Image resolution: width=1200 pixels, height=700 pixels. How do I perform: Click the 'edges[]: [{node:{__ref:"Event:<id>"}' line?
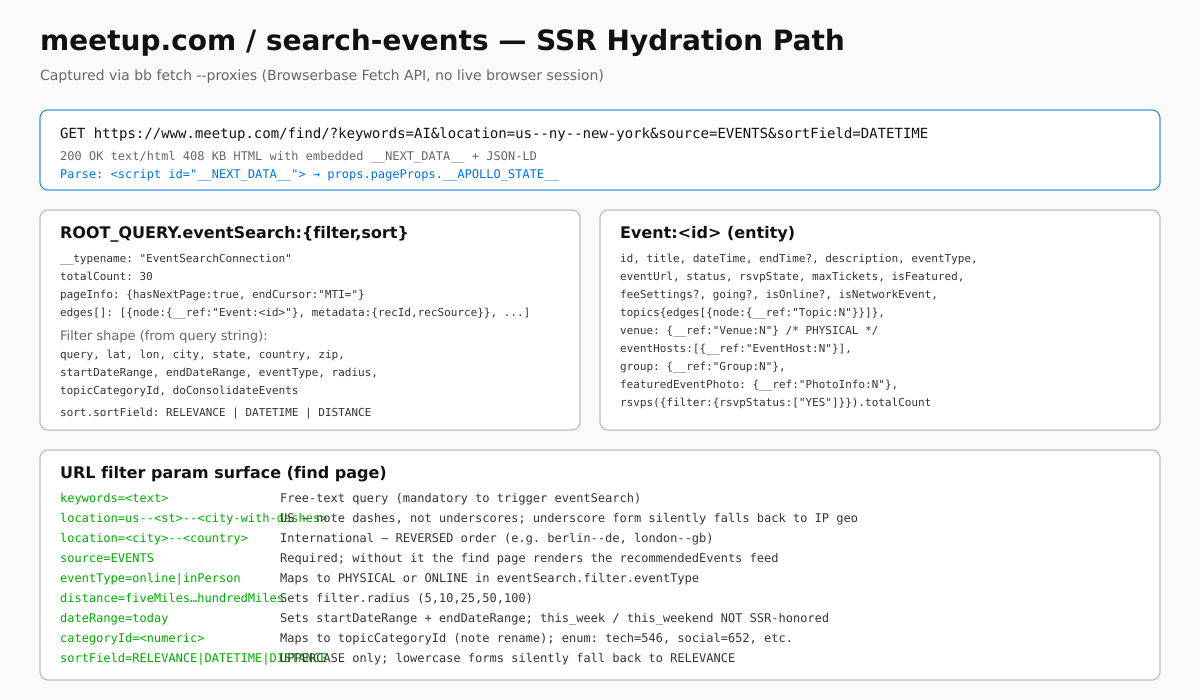point(295,312)
